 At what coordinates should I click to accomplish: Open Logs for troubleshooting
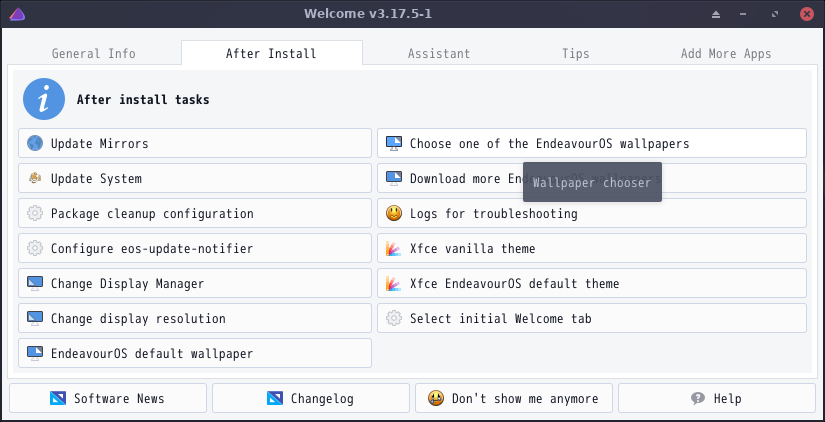click(x=592, y=213)
